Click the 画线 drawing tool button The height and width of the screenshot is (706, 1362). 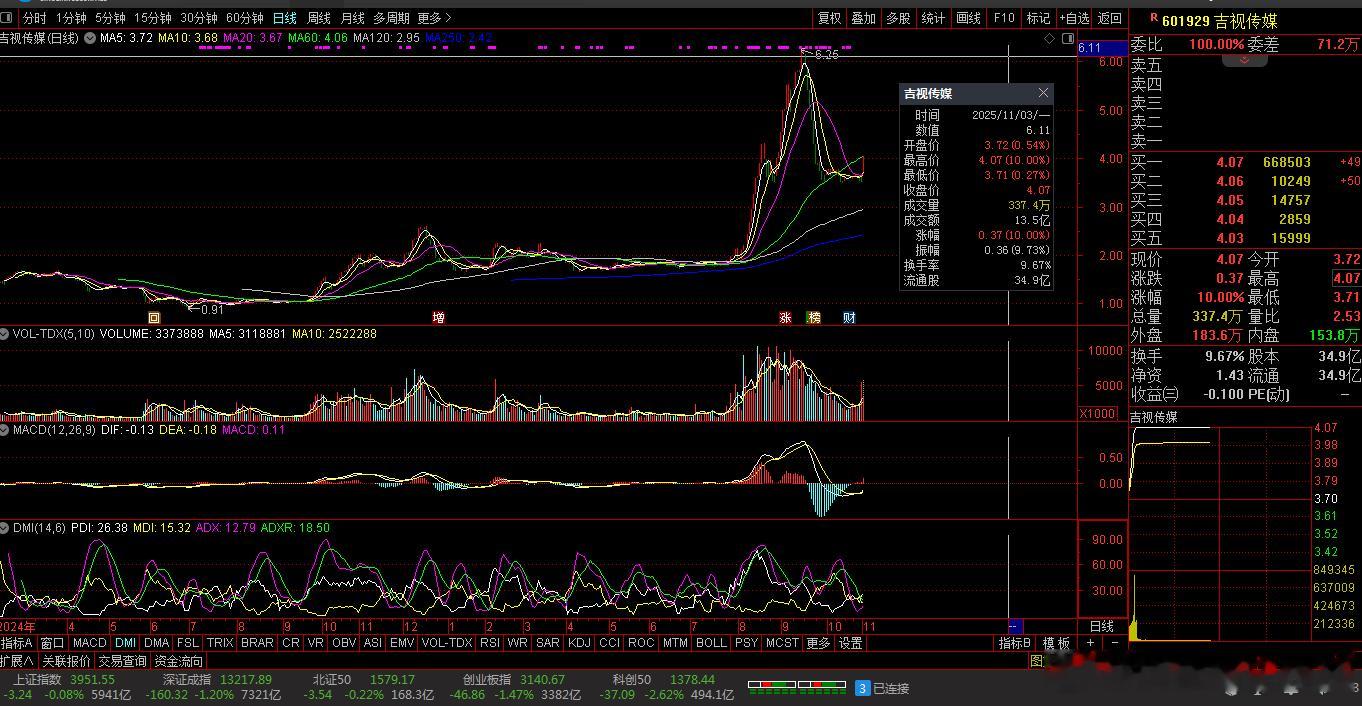968,18
